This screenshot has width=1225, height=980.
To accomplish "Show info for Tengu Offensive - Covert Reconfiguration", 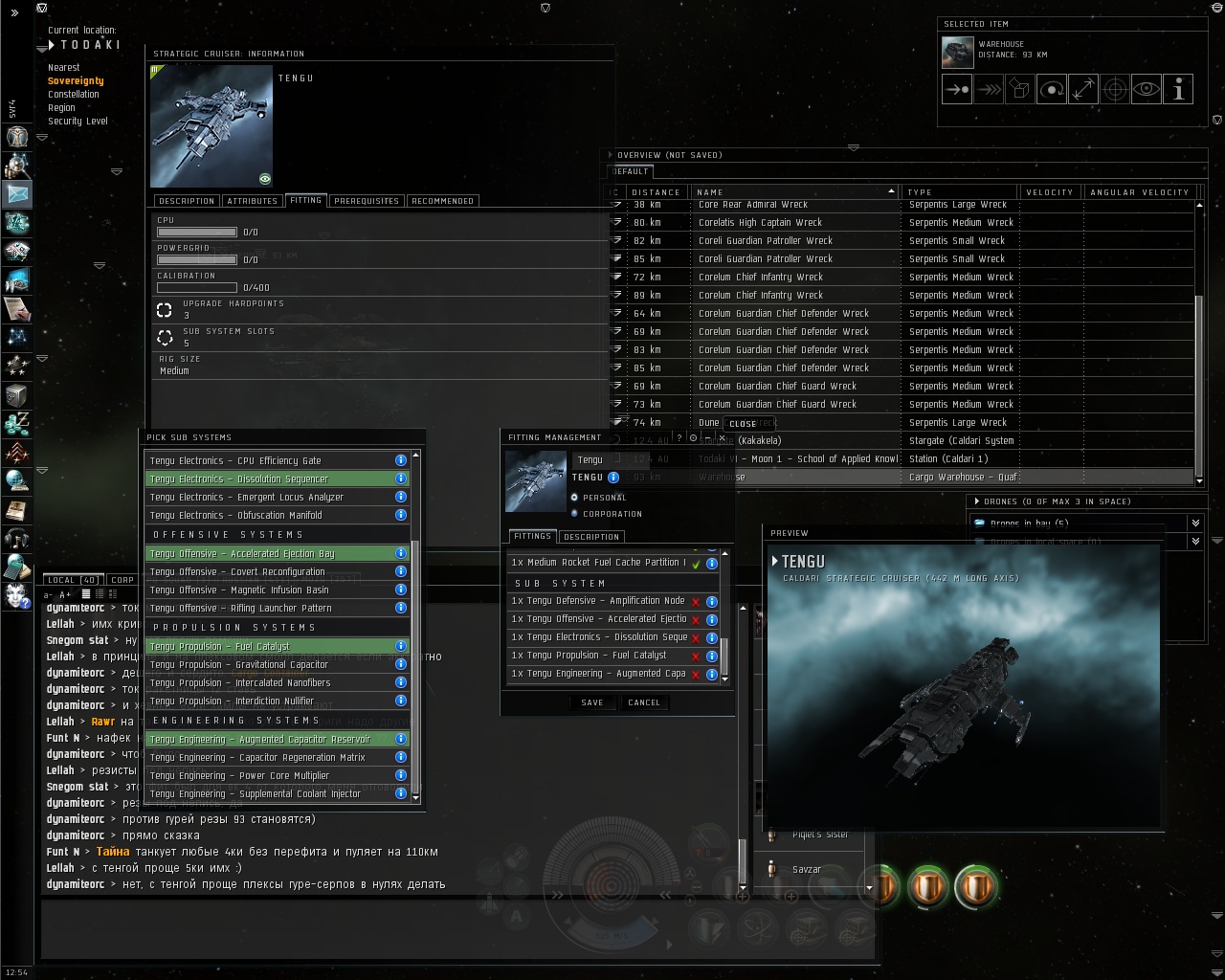I will coord(401,571).
